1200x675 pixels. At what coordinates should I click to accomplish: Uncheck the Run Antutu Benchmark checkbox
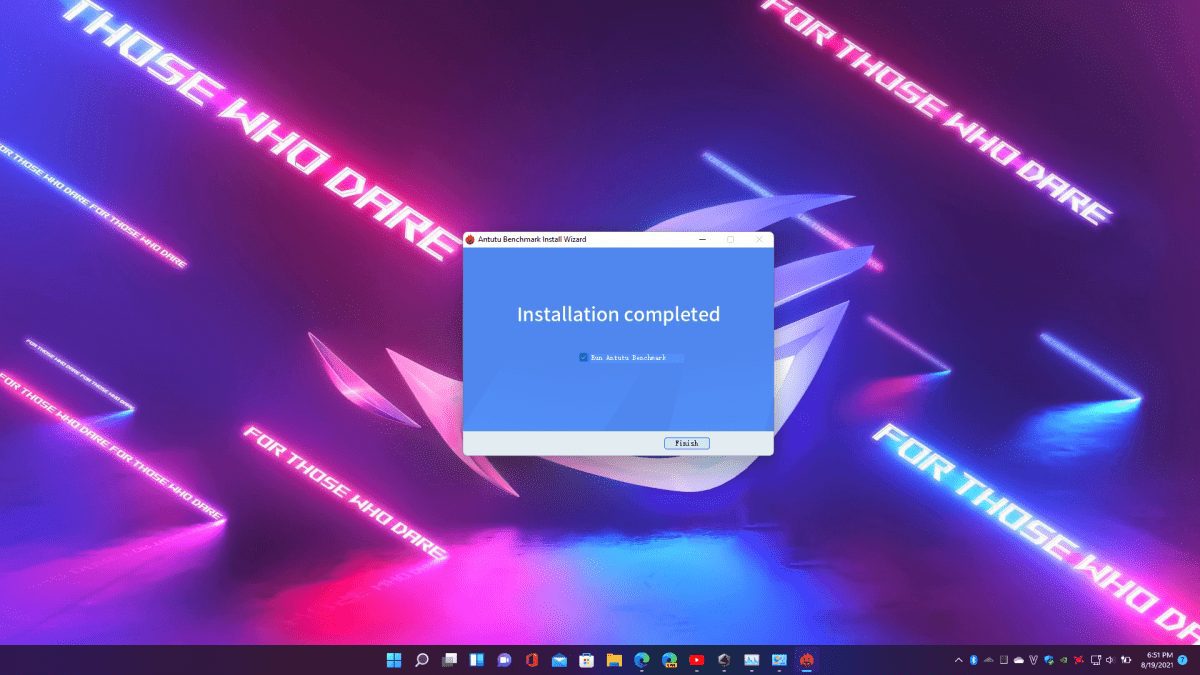tap(583, 357)
